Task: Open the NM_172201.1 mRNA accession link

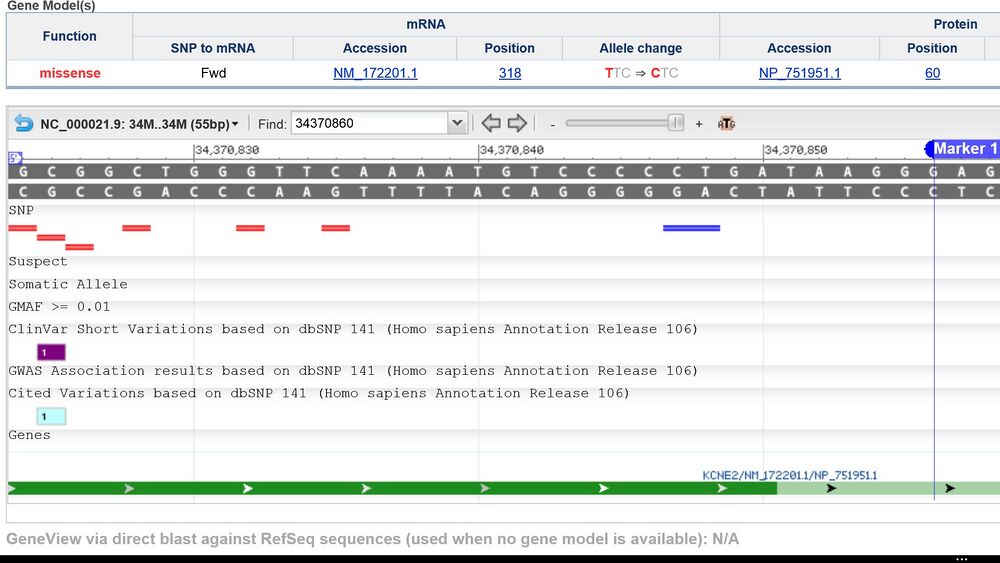Action: tap(375, 73)
